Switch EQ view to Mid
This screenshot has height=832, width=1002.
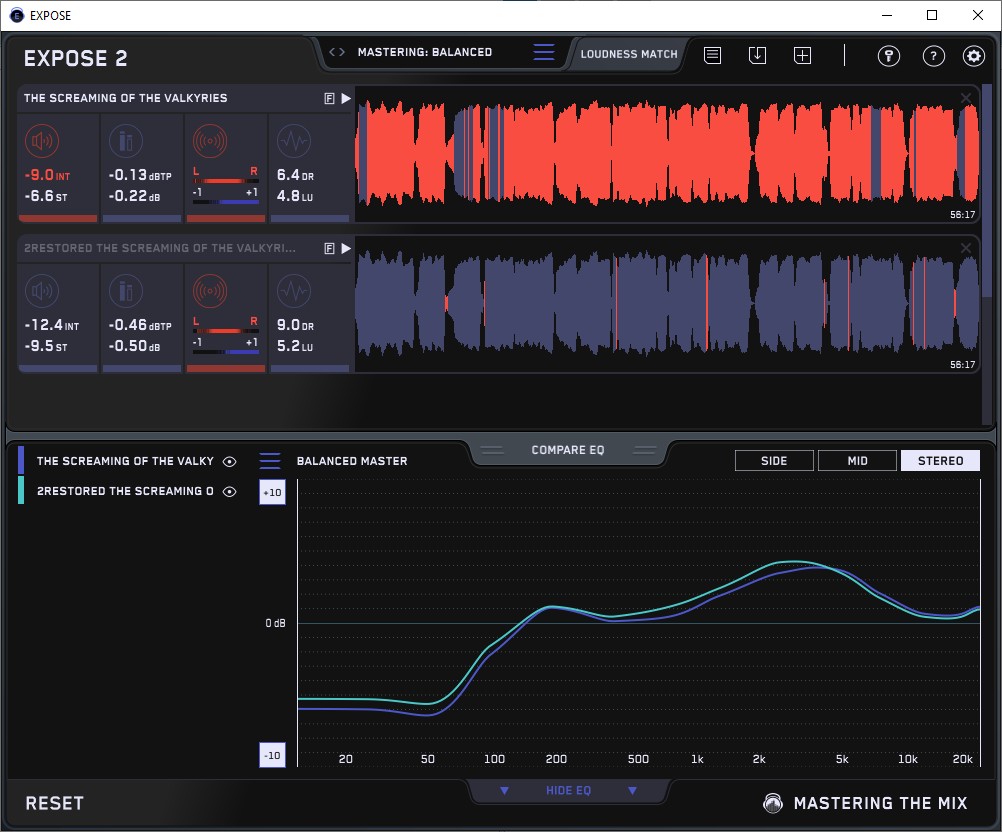click(x=857, y=461)
